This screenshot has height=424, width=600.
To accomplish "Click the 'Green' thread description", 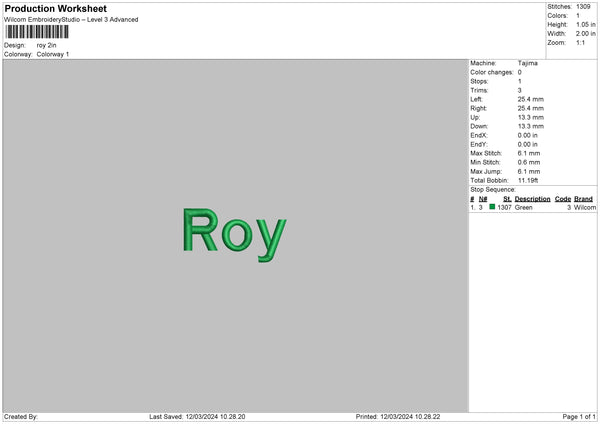I will click(523, 207).
